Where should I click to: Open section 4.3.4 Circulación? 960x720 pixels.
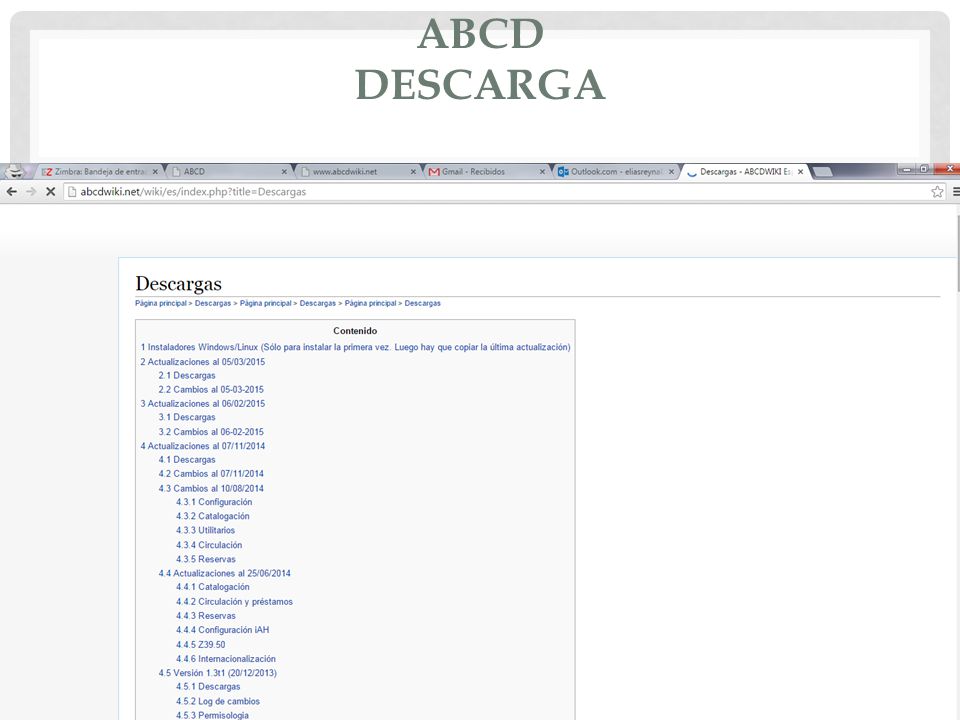pyautogui.click(x=209, y=545)
